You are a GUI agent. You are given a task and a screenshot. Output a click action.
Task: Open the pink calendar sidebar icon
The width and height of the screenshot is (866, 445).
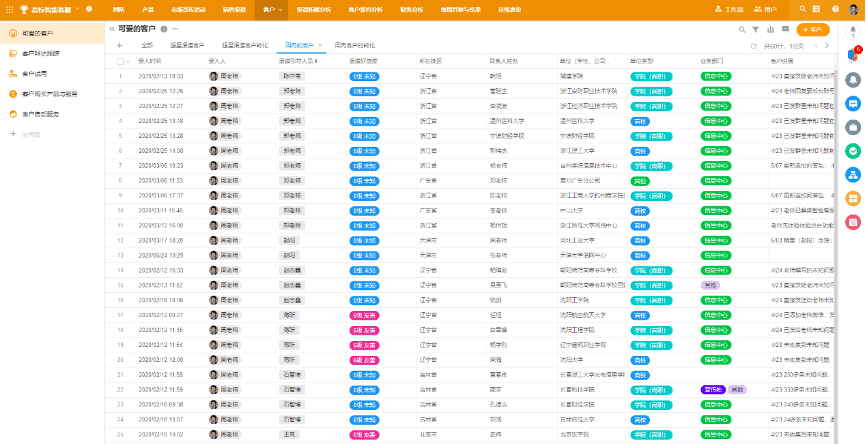pyautogui.click(x=853, y=222)
